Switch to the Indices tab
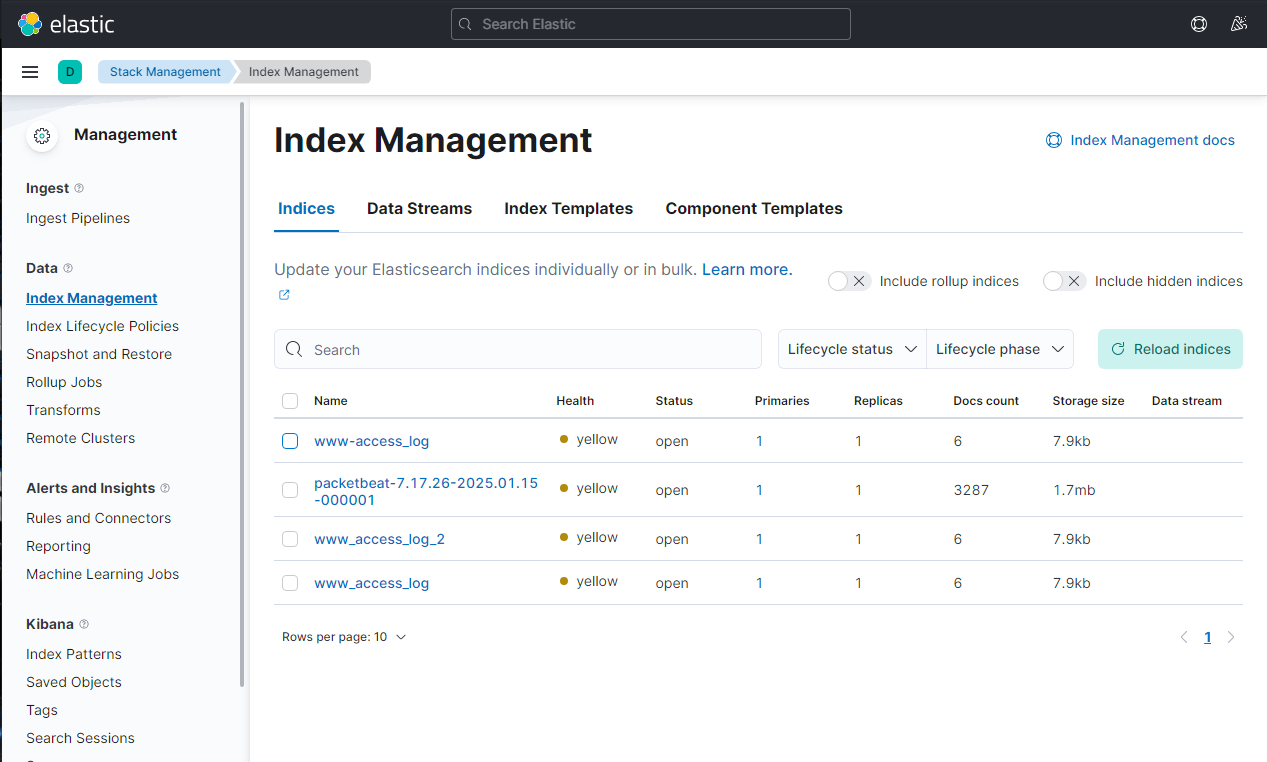The width and height of the screenshot is (1267, 762). pyautogui.click(x=306, y=209)
